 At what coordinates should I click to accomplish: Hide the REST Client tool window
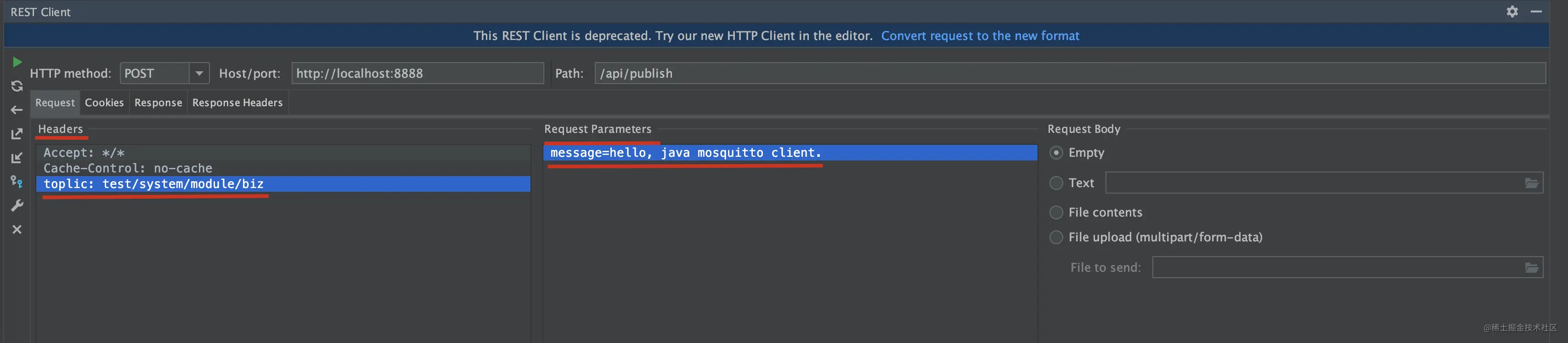(x=1536, y=11)
